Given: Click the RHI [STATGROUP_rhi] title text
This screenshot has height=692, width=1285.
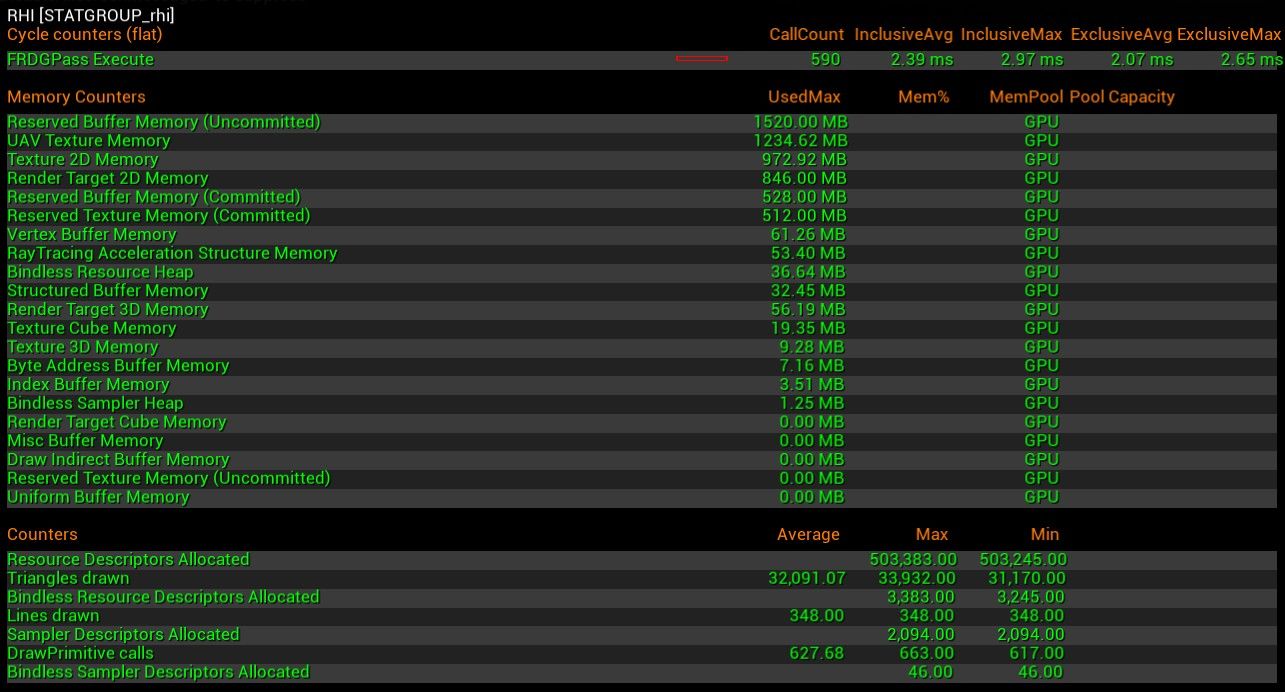Looking at the screenshot, I should [90, 15].
